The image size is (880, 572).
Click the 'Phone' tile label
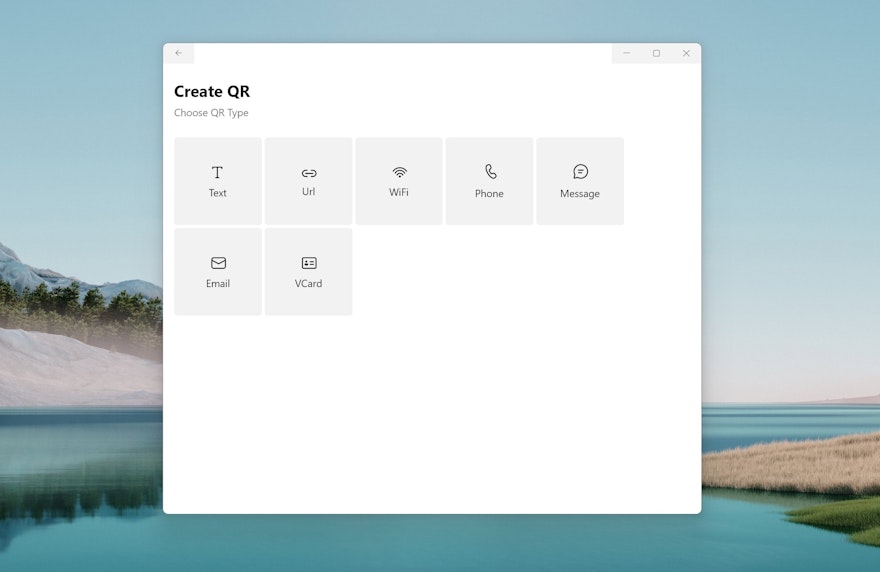489,194
